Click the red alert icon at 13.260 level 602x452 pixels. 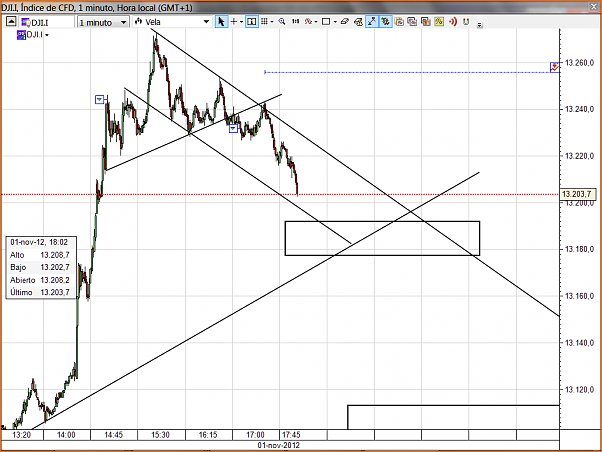[554, 68]
